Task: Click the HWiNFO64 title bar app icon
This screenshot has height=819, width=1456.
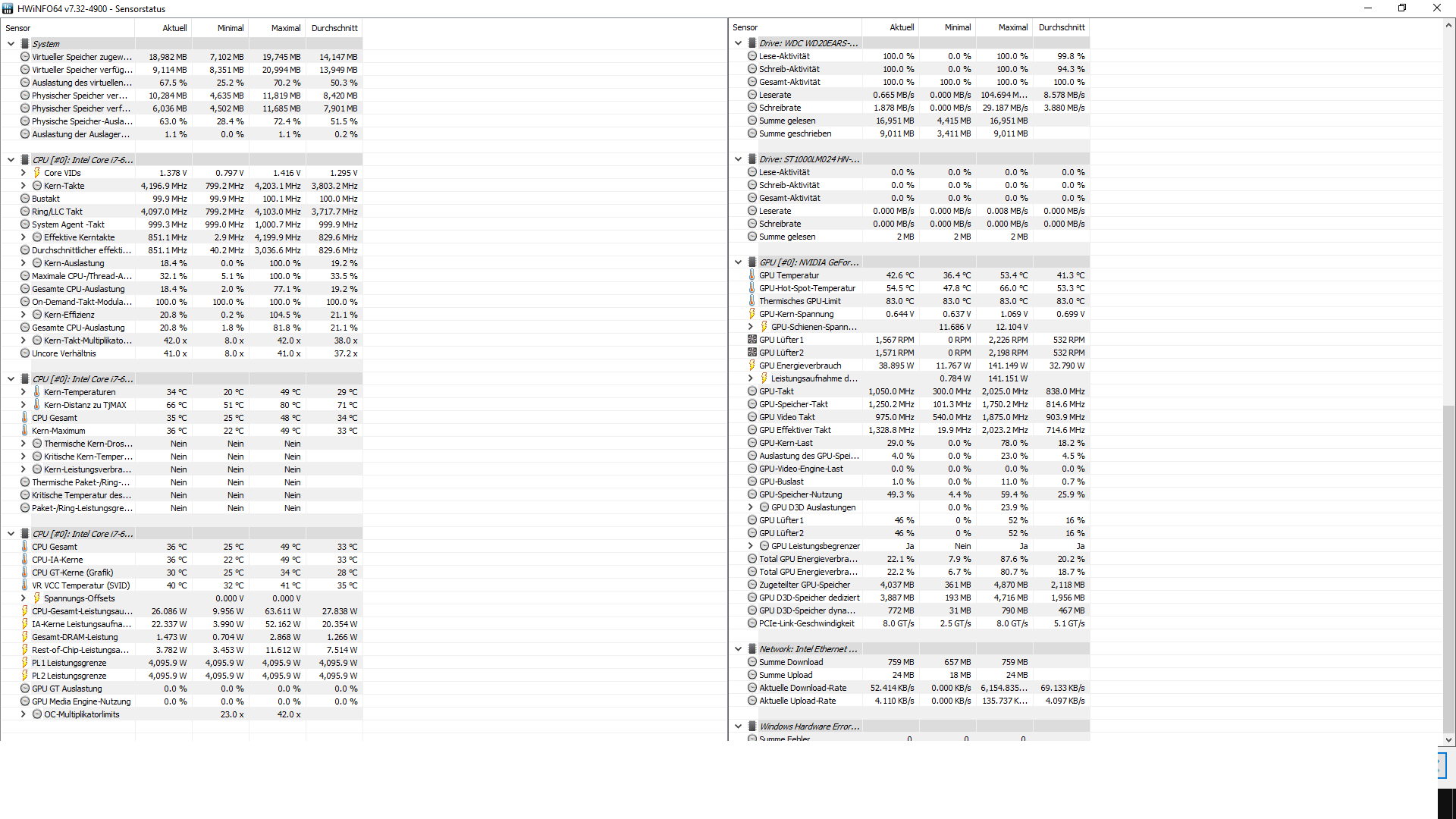Action: pos(8,8)
